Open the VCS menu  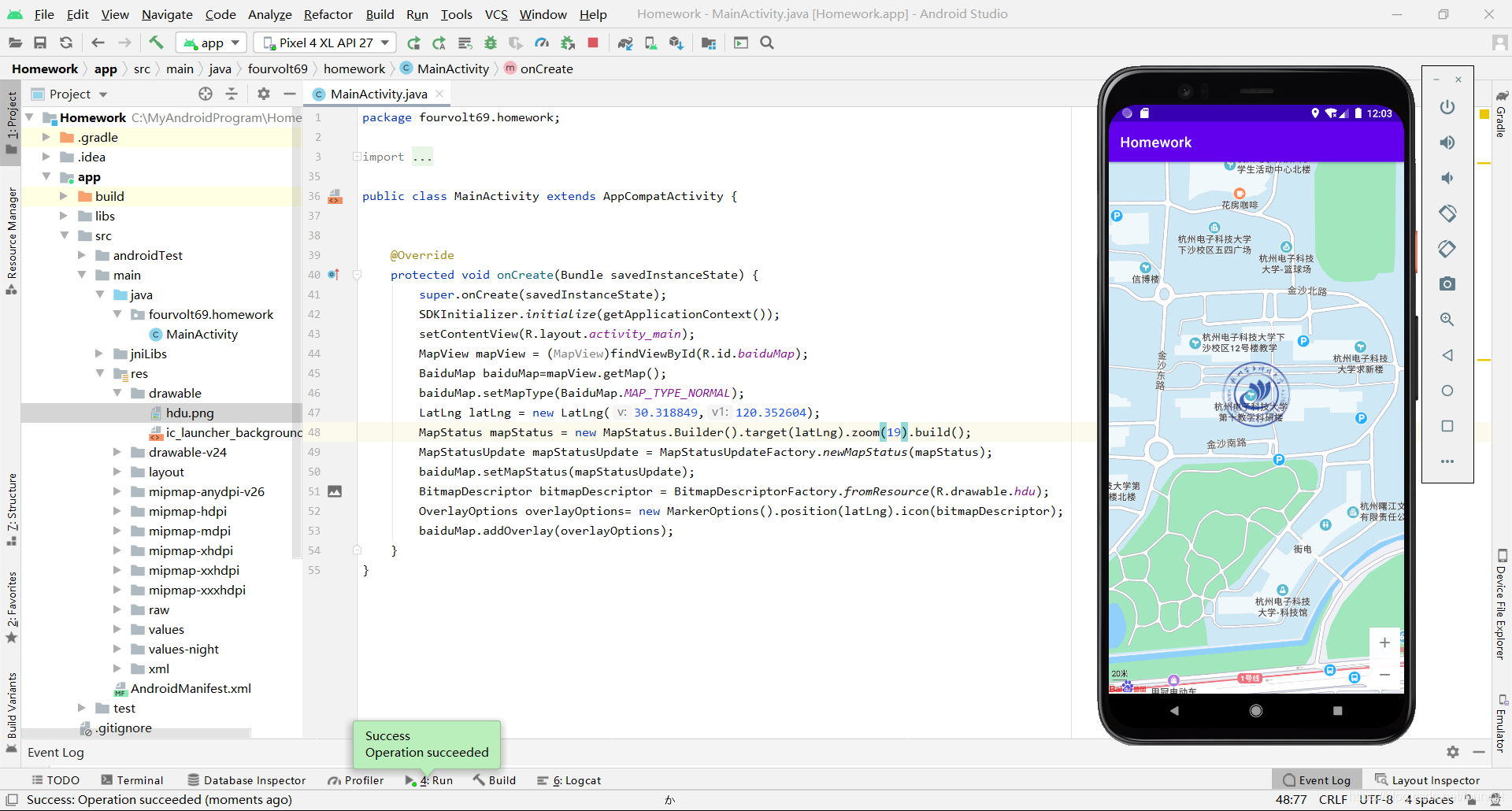496,14
